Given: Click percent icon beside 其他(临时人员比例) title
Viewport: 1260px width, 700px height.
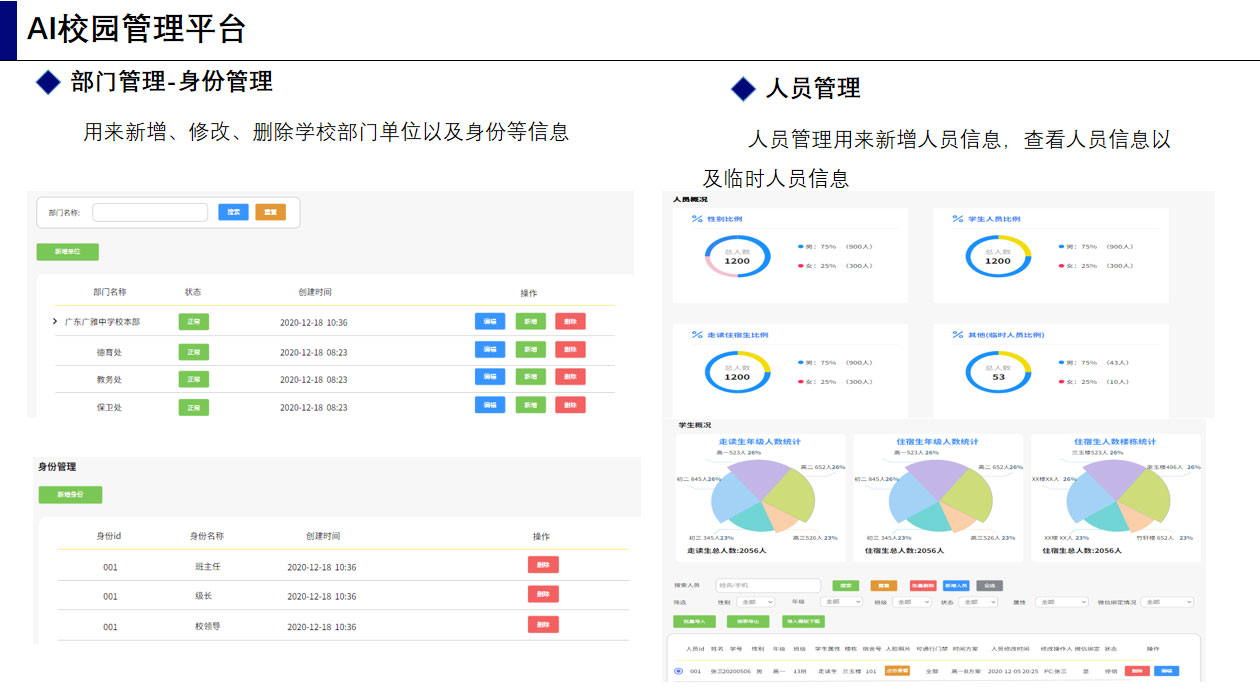Looking at the screenshot, I should coord(957,335).
